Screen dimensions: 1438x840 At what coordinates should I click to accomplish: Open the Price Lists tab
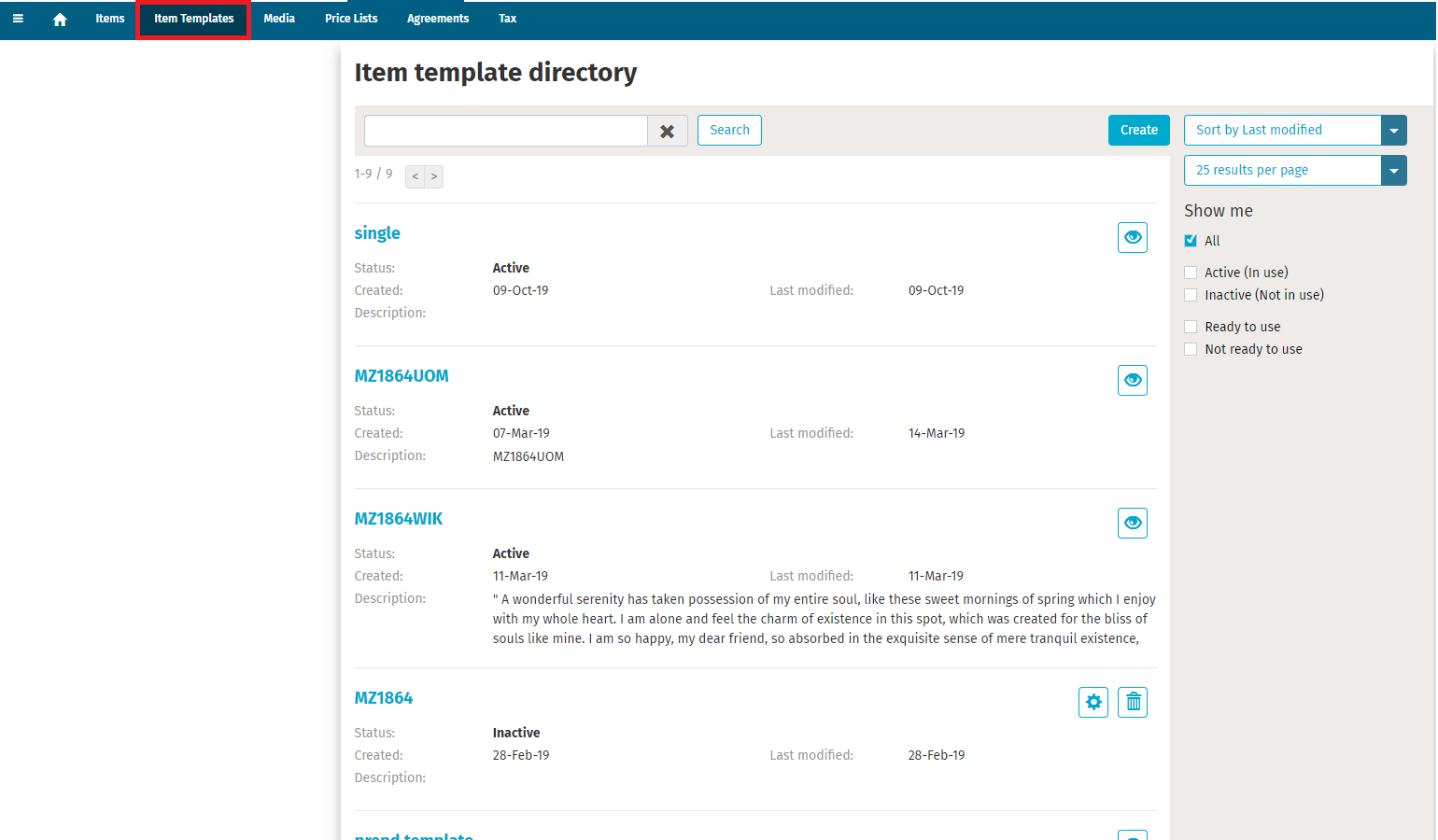(x=351, y=19)
